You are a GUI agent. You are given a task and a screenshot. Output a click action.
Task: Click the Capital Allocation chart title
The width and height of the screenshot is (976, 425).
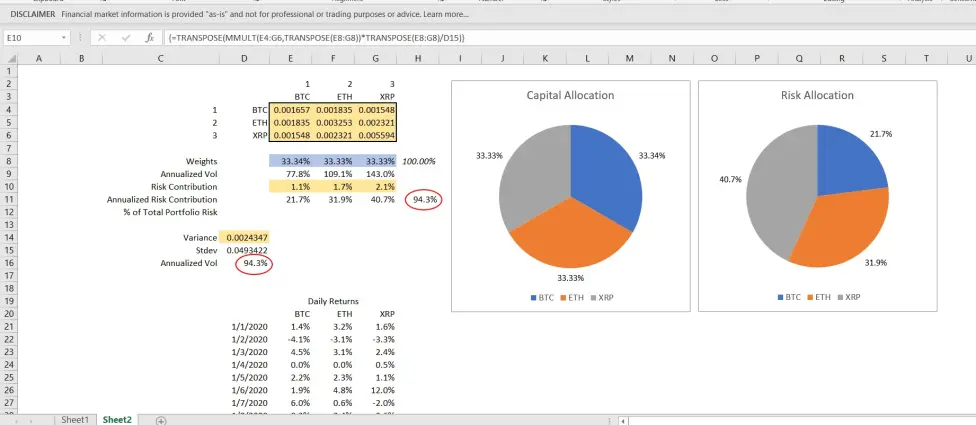point(570,95)
